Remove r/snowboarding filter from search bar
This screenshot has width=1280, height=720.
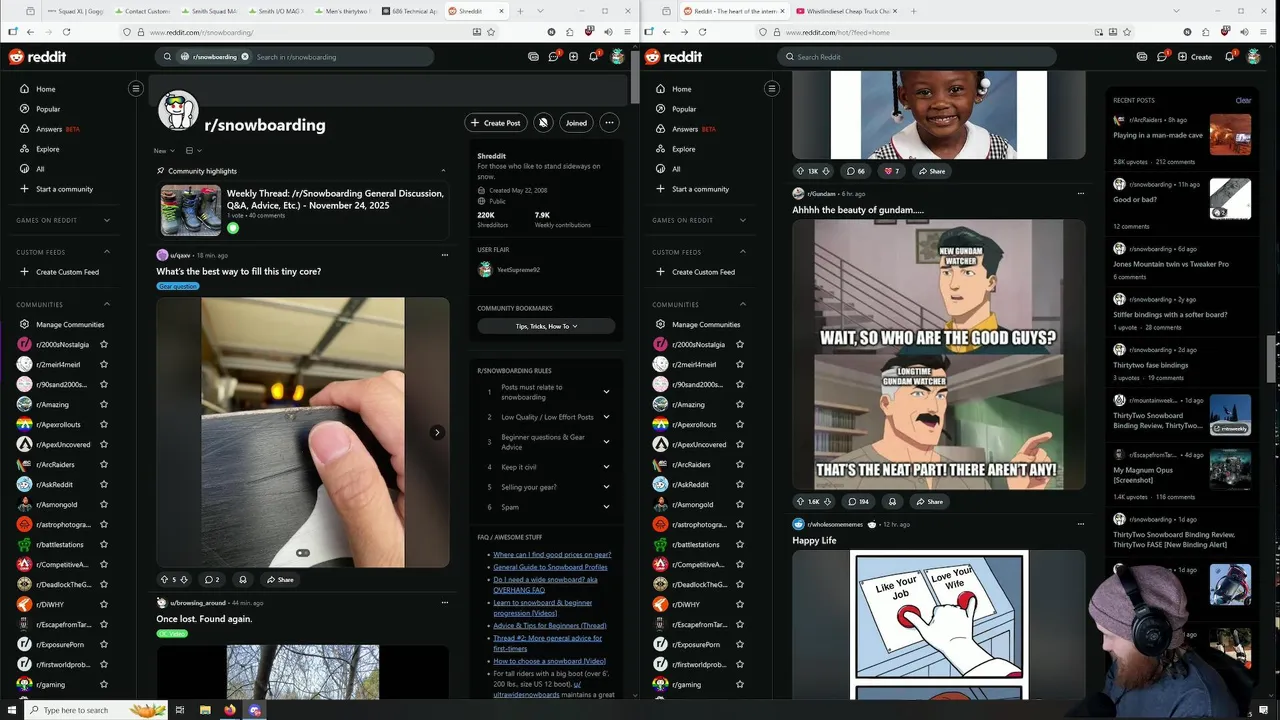[245, 57]
